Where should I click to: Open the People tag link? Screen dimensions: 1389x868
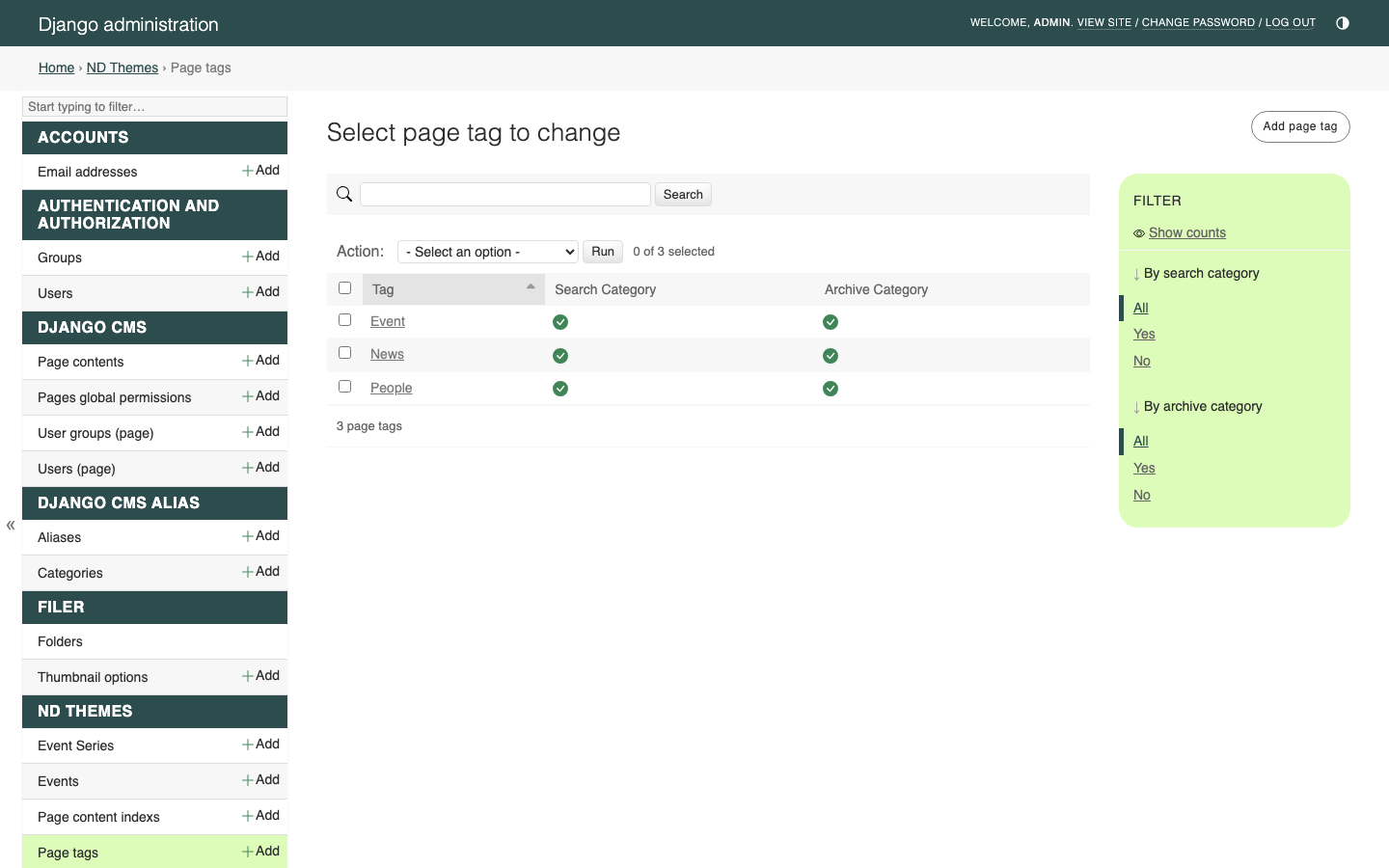click(x=391, y=388)
